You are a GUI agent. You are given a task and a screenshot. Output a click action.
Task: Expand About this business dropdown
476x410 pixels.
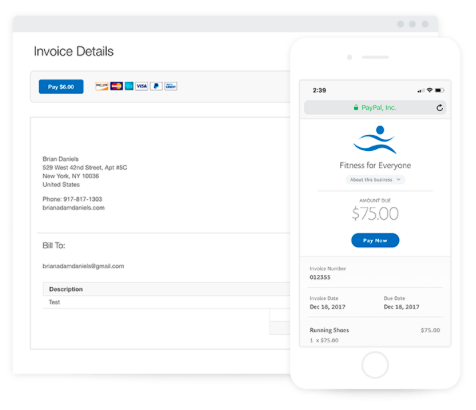375,180
